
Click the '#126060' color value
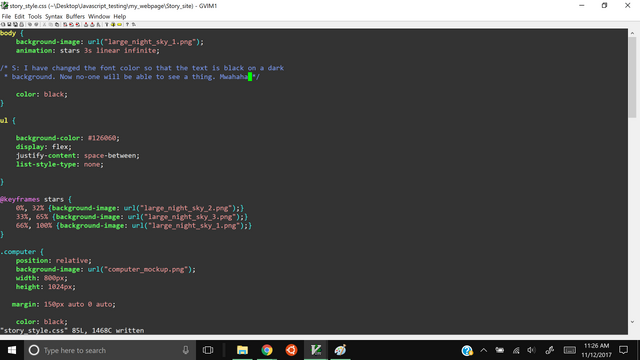[x=102, y=138]
